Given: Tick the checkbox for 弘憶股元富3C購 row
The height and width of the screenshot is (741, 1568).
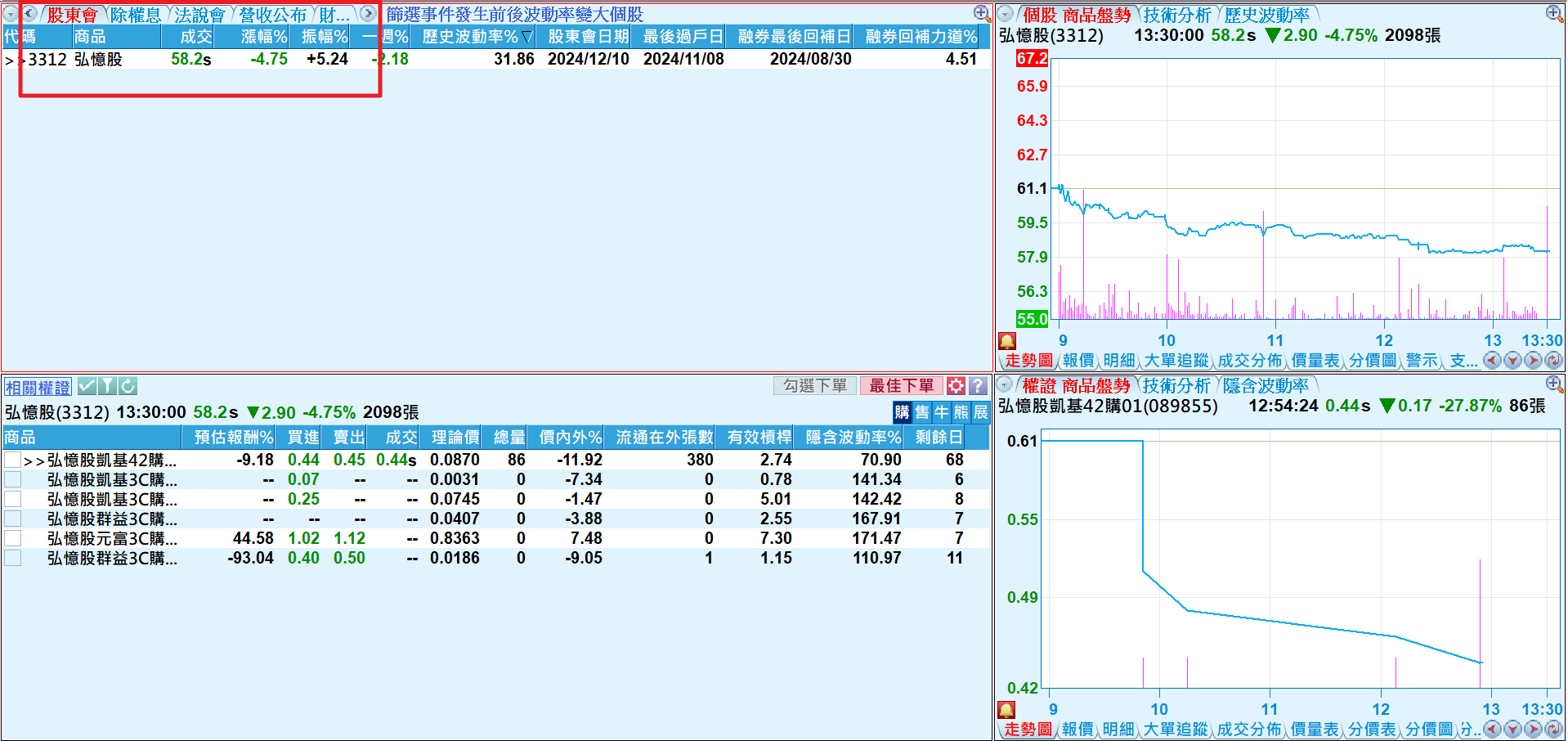Looking at the screenshot, I should tap(12, 538).
